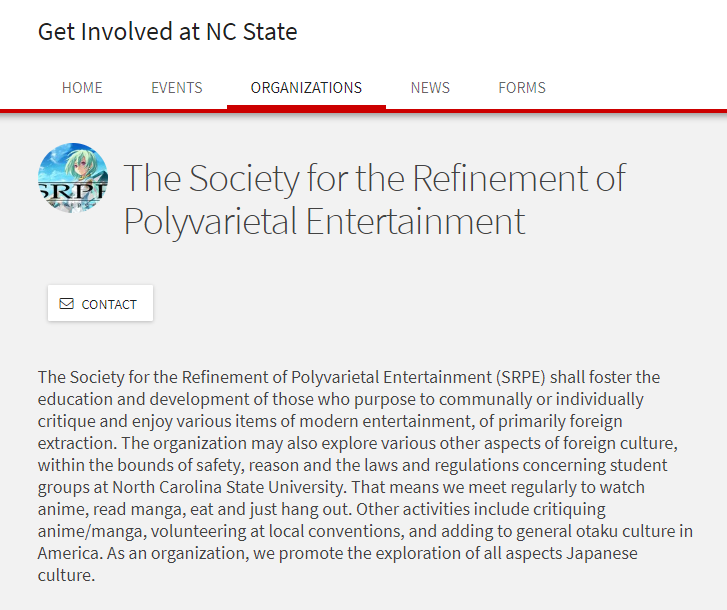Click the red divider line below navigation

(363, 110)
